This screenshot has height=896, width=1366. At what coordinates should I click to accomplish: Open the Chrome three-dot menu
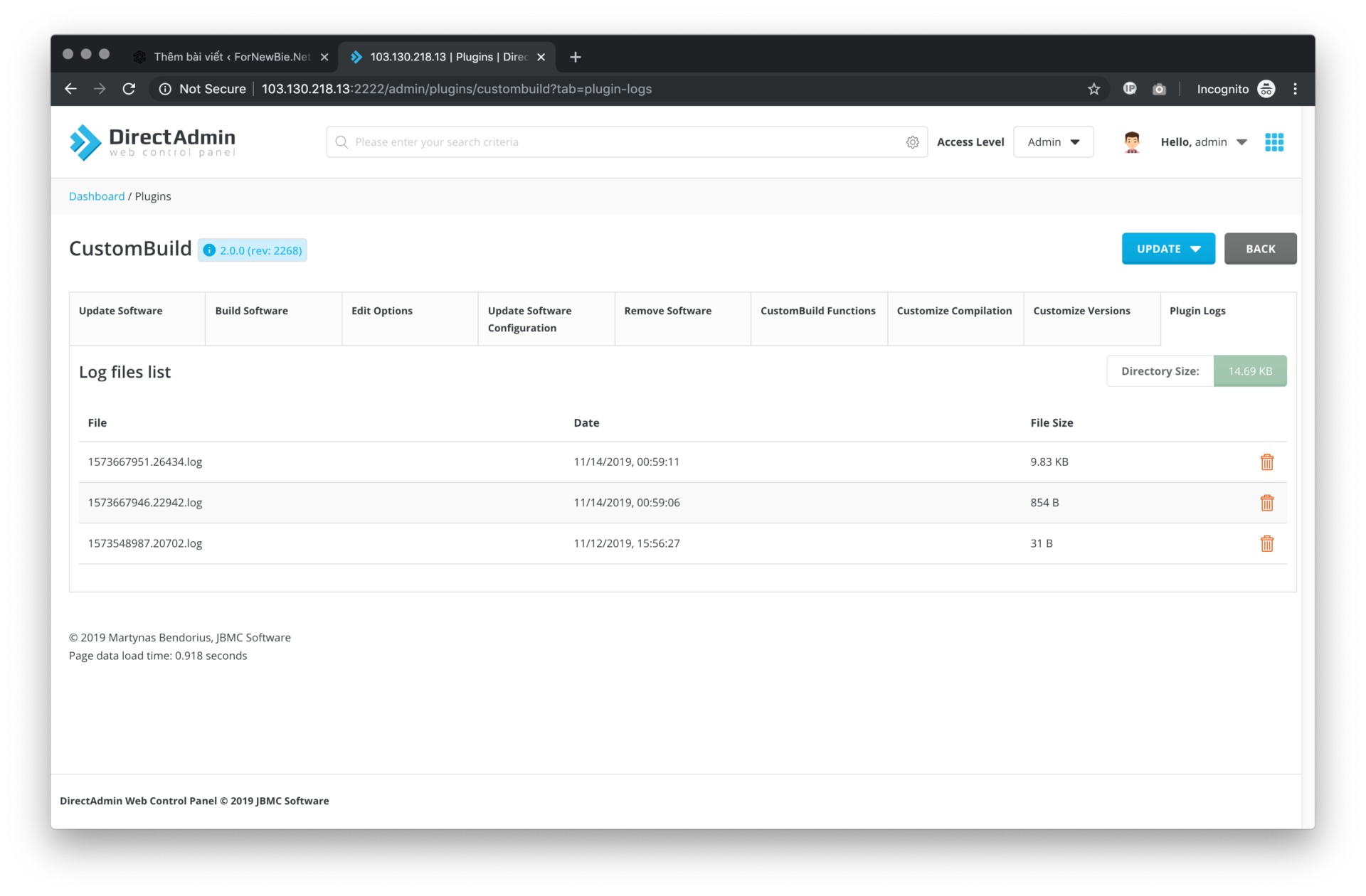point(1295,89)
